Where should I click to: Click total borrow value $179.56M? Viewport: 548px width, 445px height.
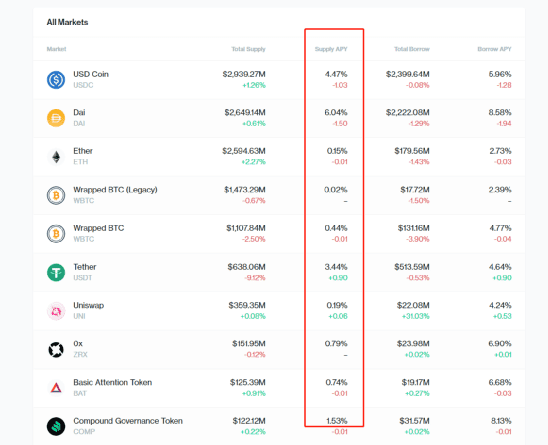412,151
